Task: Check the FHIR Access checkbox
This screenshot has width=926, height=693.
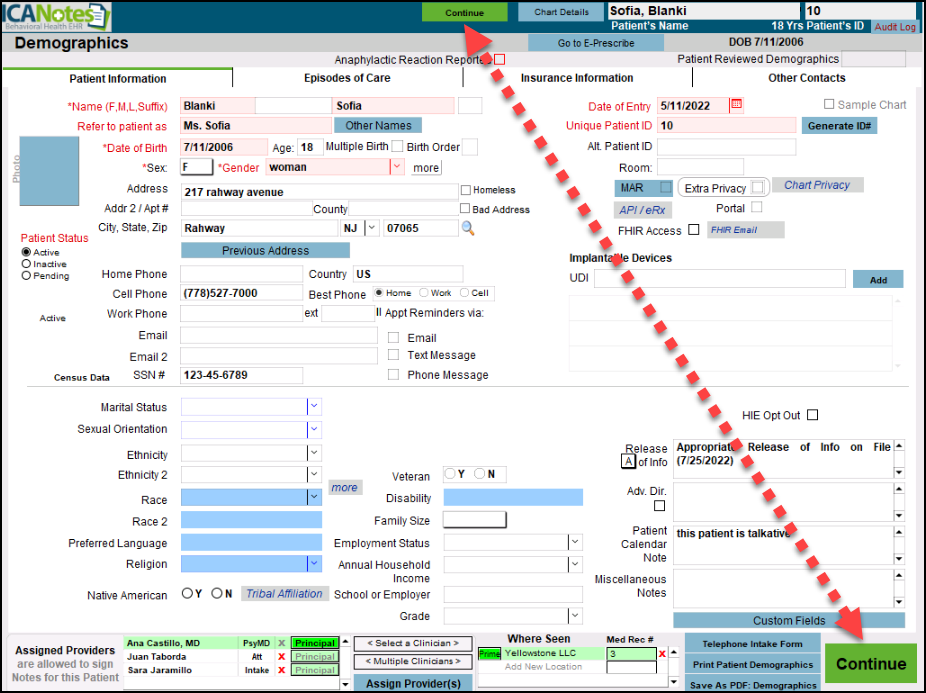Action: pyautogui.click(x=693, y=231)
